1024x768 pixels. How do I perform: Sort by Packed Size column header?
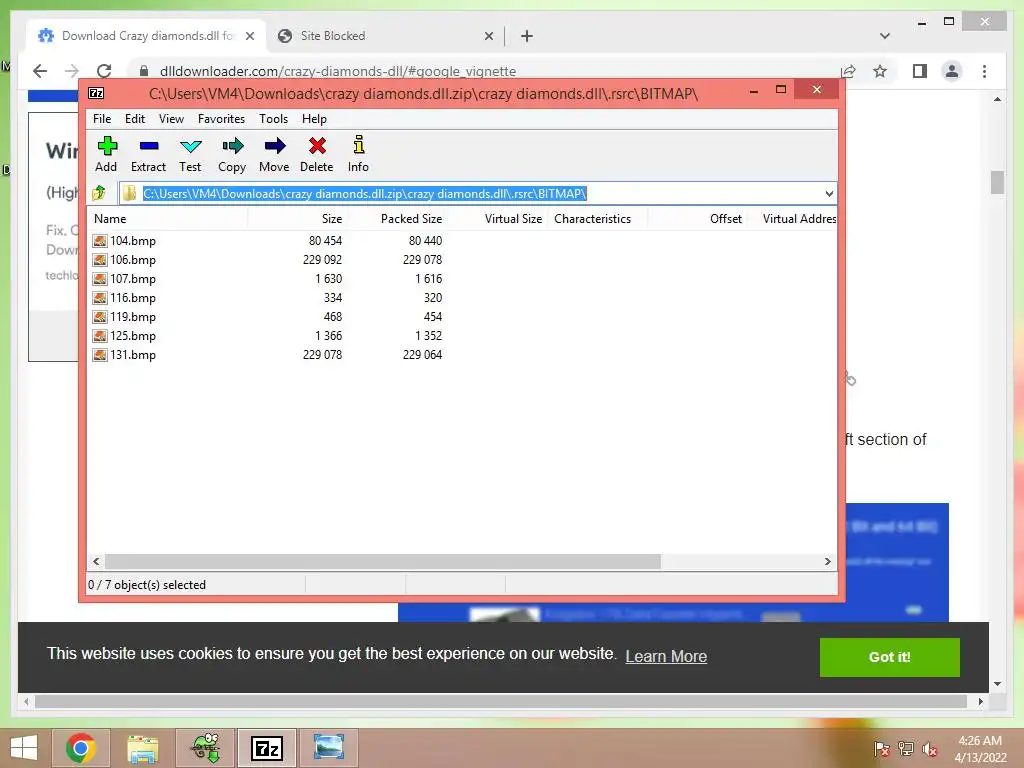397,219
